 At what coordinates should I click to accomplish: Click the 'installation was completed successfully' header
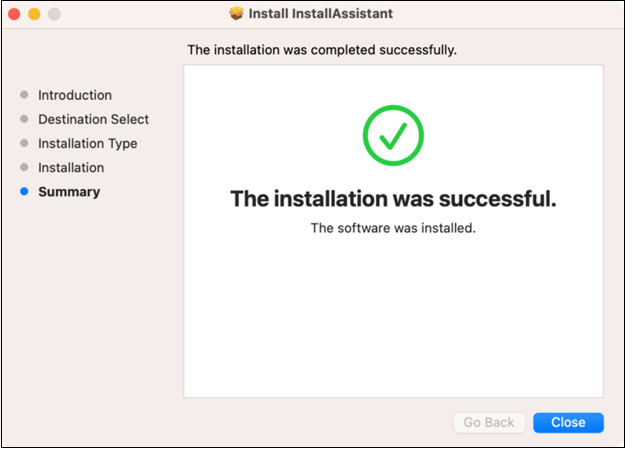click(x=322, y=50)
